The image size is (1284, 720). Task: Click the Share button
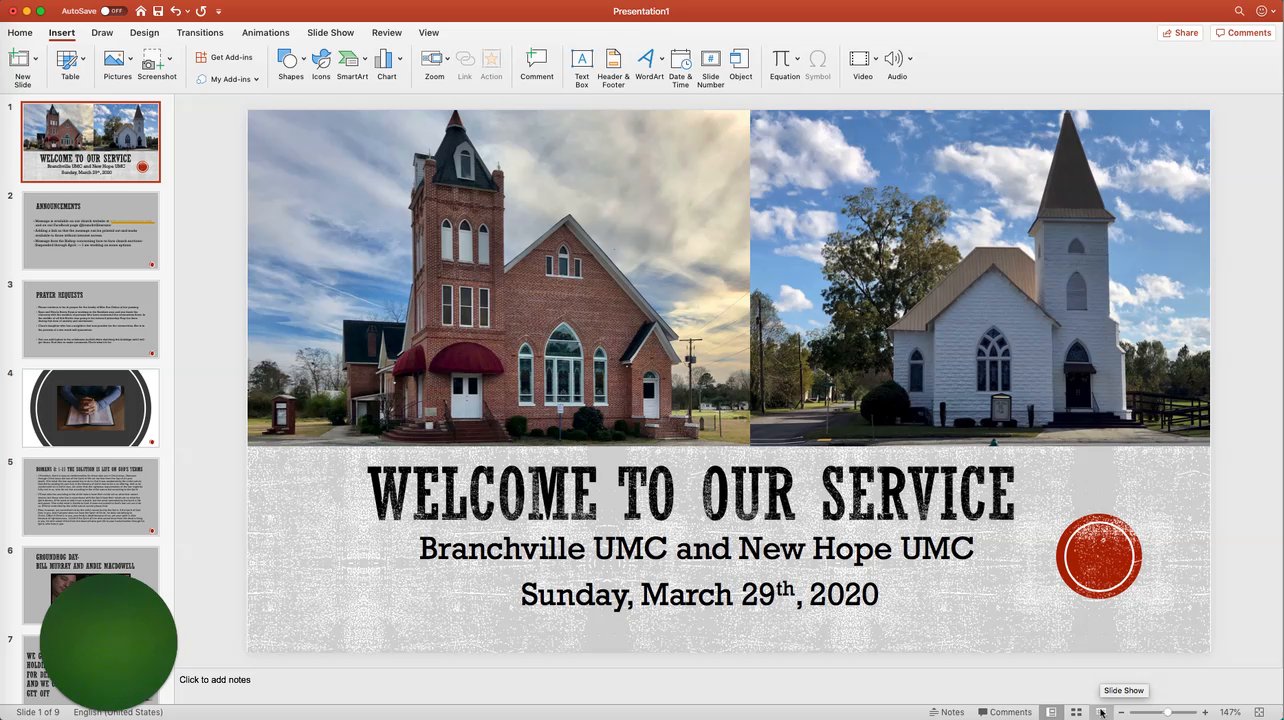1180,33
